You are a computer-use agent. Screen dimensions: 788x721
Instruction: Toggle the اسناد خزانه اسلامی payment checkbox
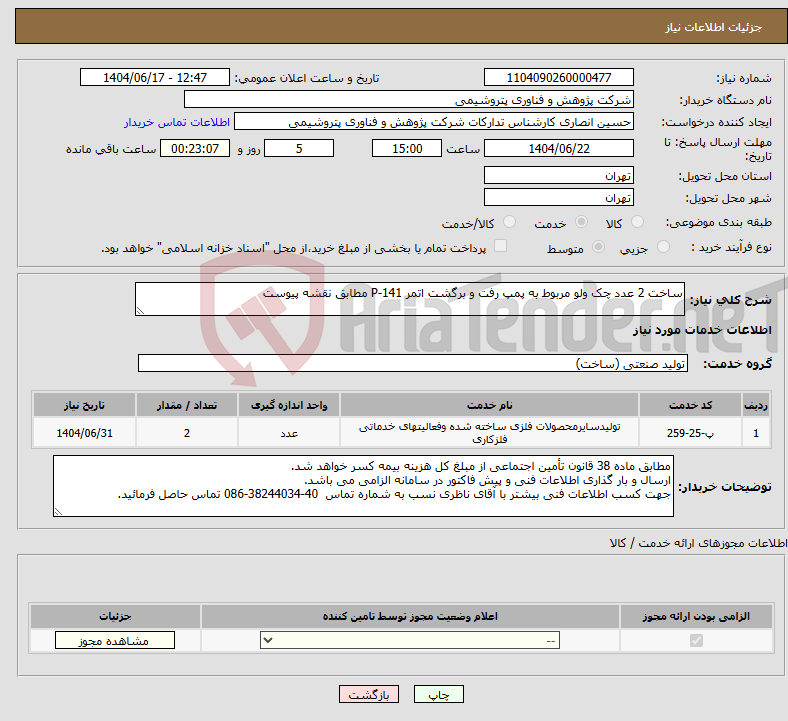click(x=500, y=246)
